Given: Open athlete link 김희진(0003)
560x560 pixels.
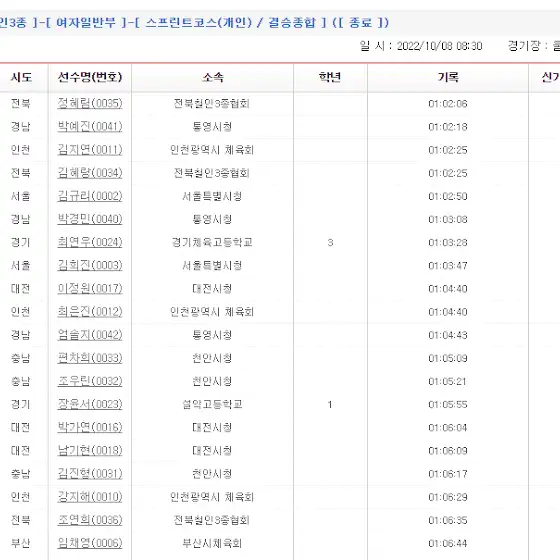Looking at the screenshot, I should (90, 265).
